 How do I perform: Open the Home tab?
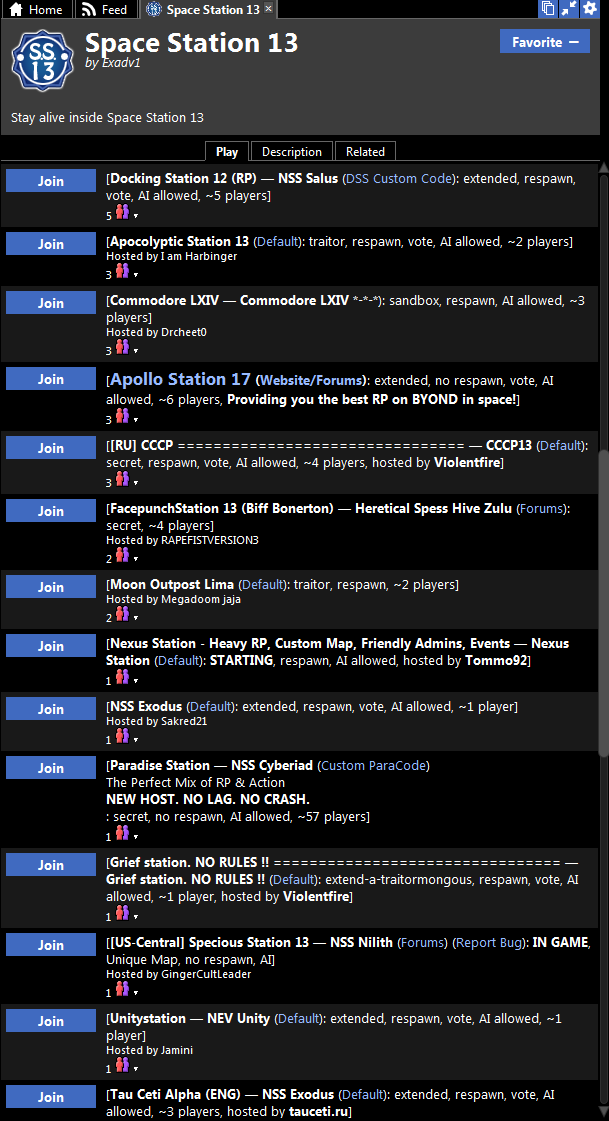pyautogui.click(x=36, y=9)
